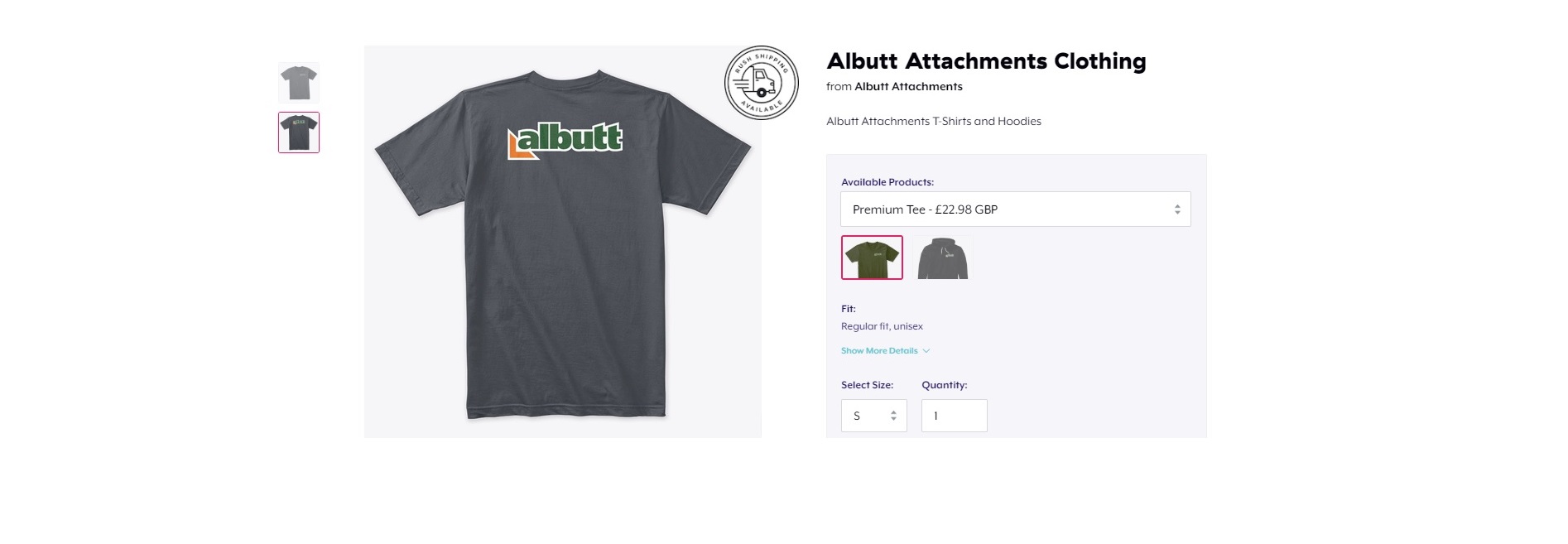Click the Albutt Attachments Clothing title

(986, 61)
